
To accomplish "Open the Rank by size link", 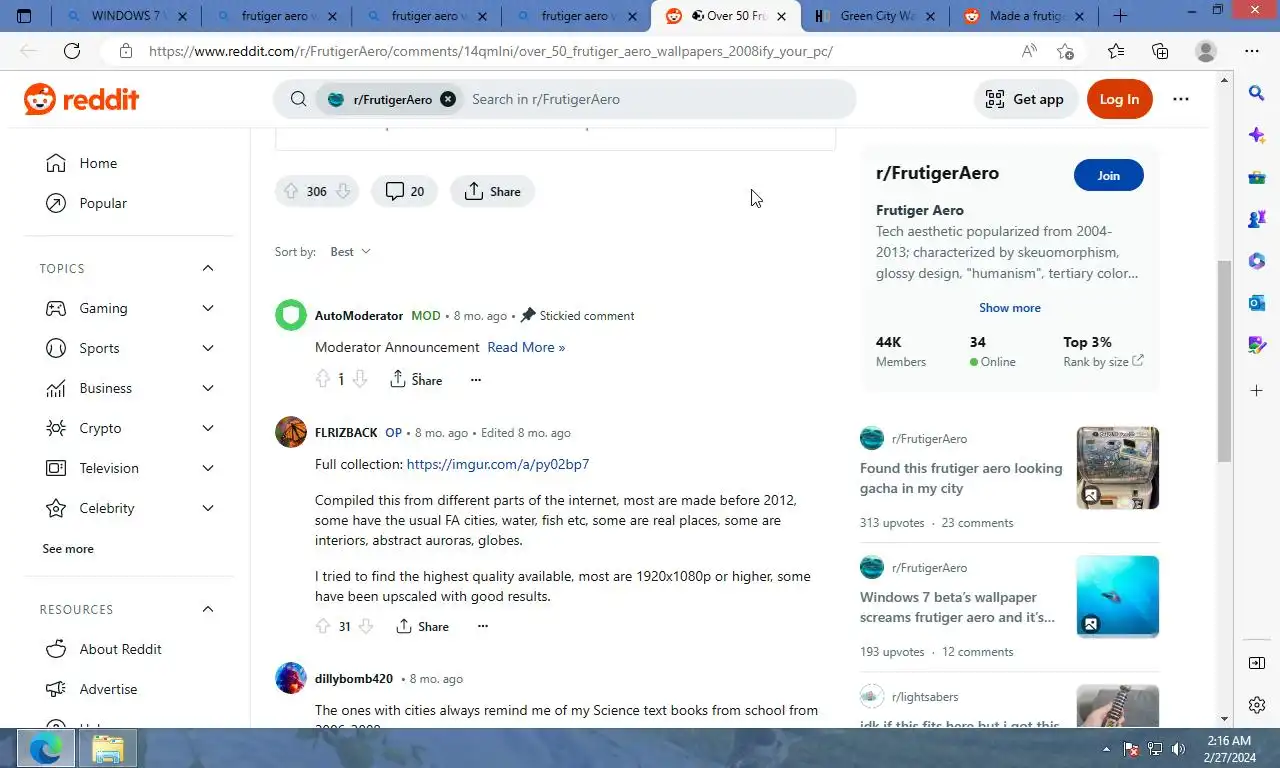I will [1103, 362].
